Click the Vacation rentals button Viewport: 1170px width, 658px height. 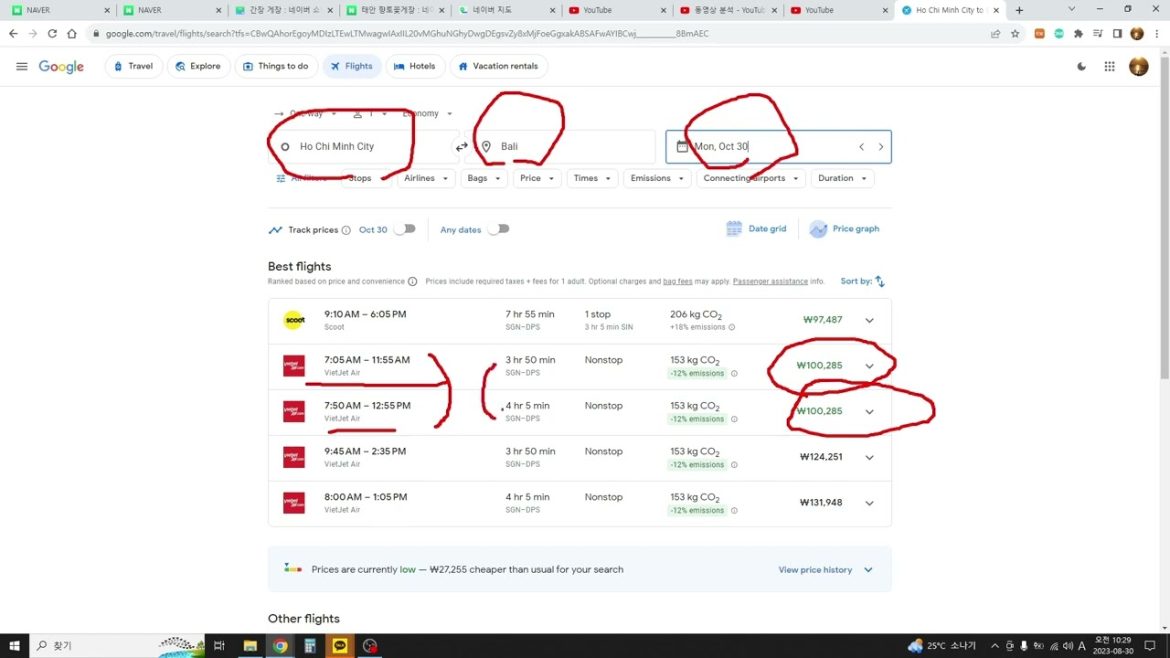[497, 67]
